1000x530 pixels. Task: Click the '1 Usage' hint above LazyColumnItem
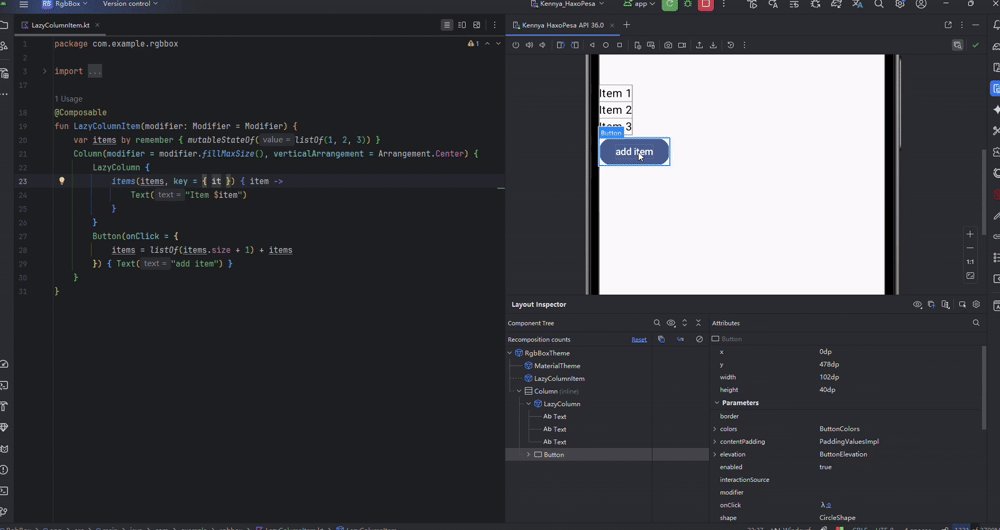68,99
